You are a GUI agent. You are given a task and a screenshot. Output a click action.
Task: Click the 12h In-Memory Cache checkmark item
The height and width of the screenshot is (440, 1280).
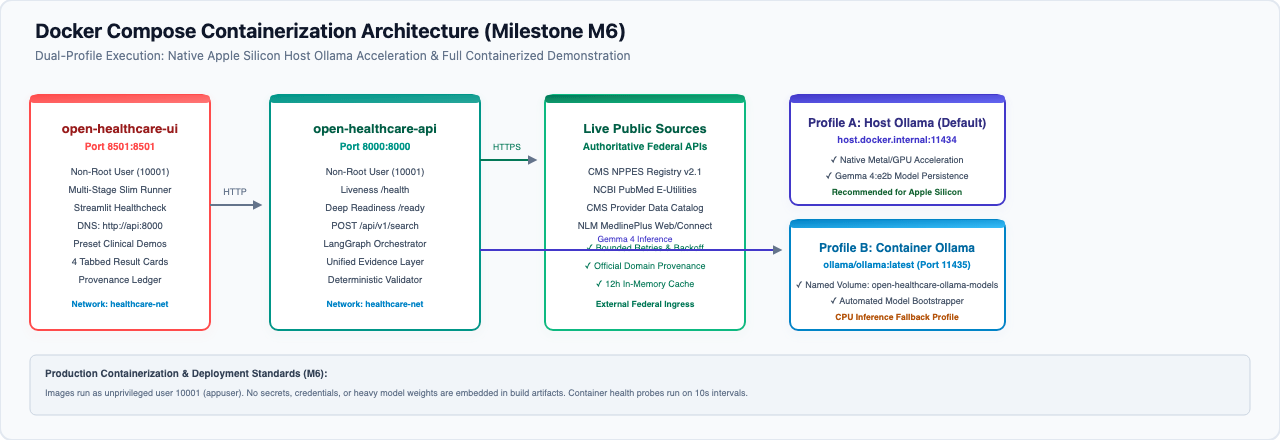(645, 284)
